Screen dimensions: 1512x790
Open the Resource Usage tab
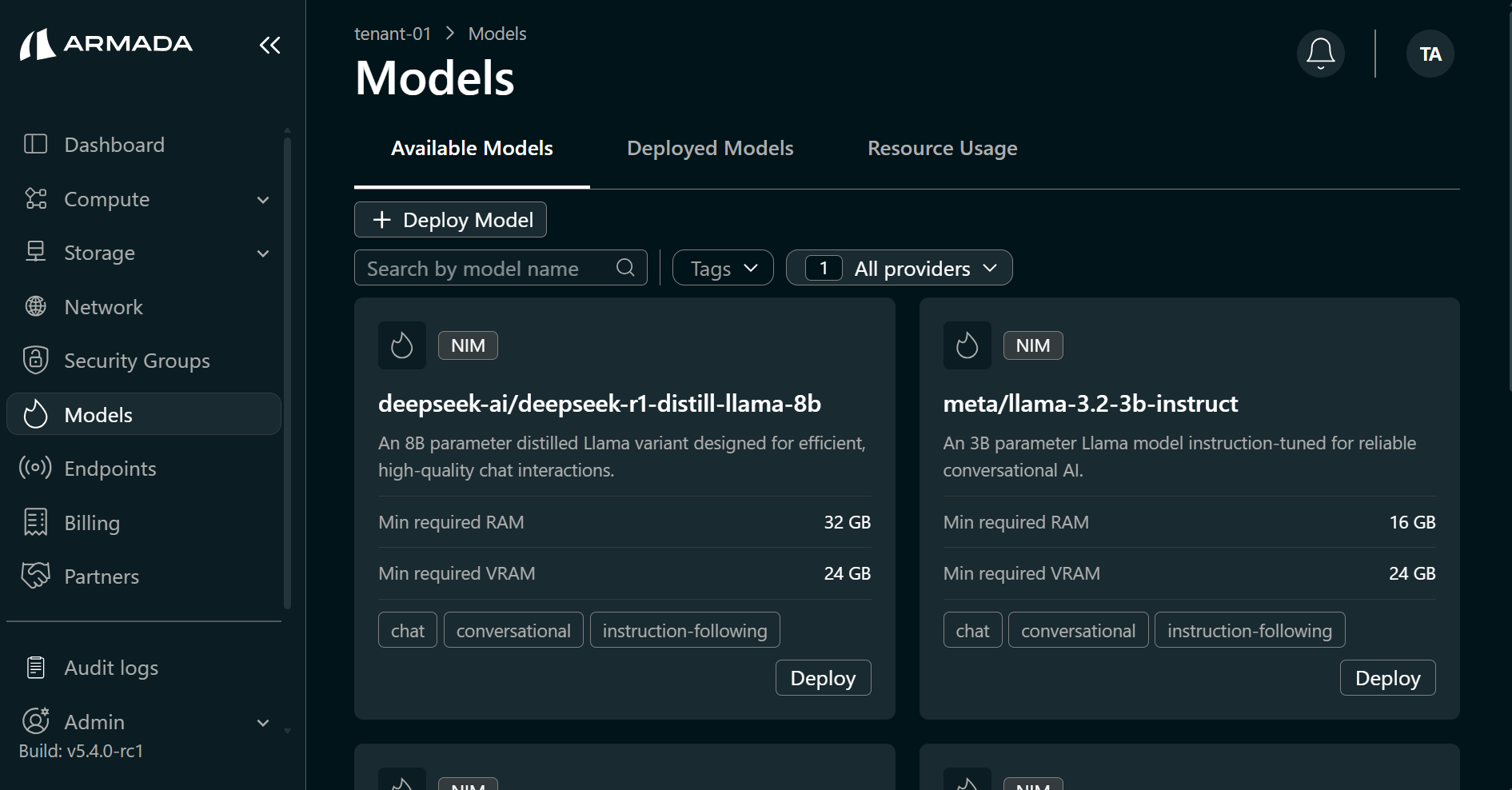[x=942, y=148]
